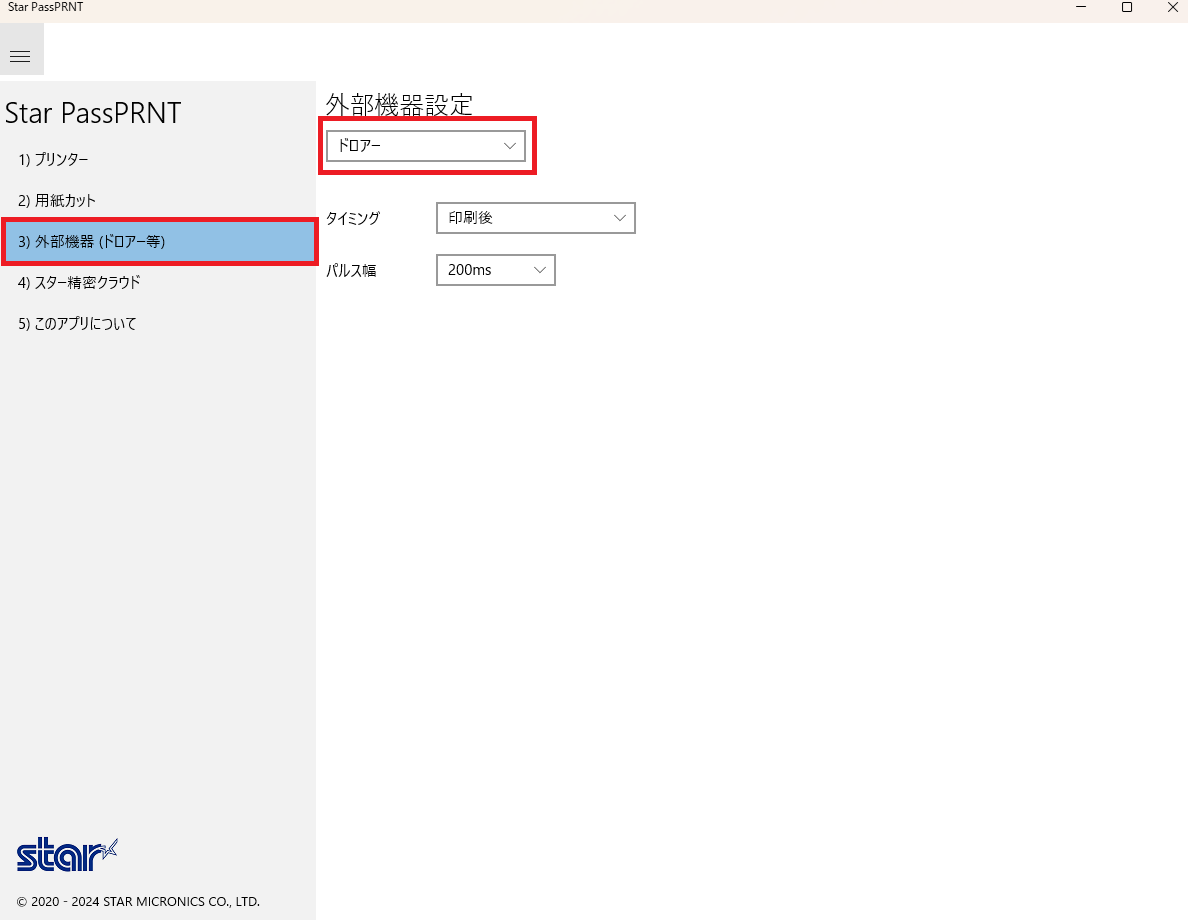Close the Star PassPRNT window

1172,8
